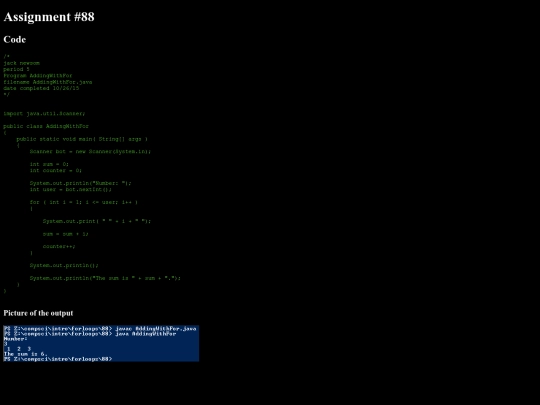Click the "1 2 3" terminal output line
This screenshot has width=540, height=405.
click(19, 349)
